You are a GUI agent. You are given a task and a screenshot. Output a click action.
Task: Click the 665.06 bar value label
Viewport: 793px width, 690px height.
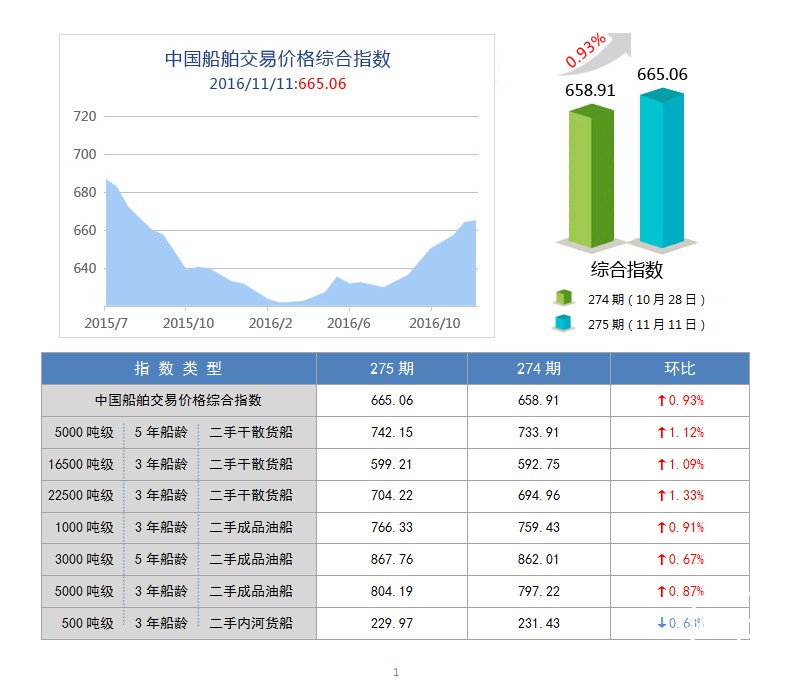click(x=662, y=74)
